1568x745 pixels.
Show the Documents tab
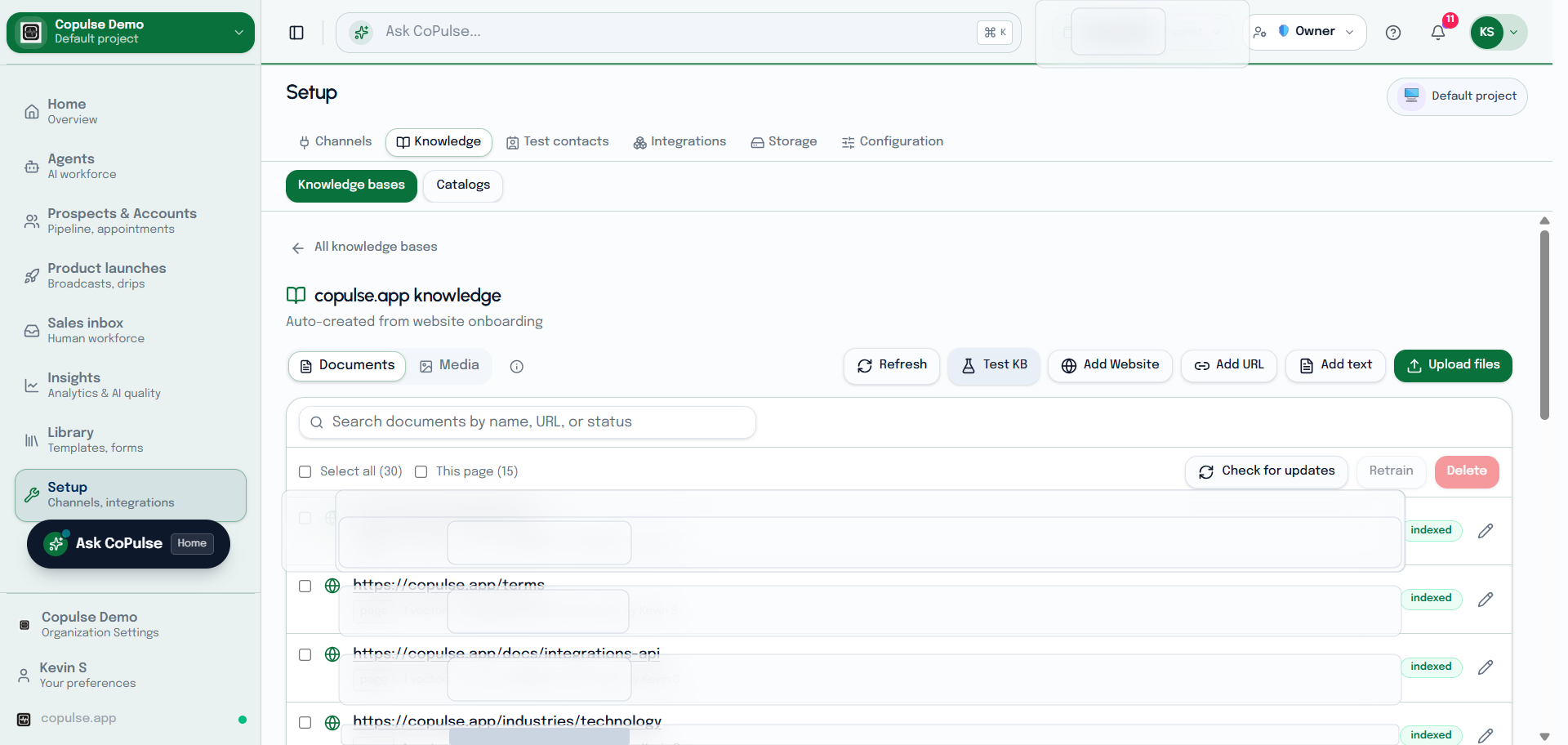coord(347,366)
